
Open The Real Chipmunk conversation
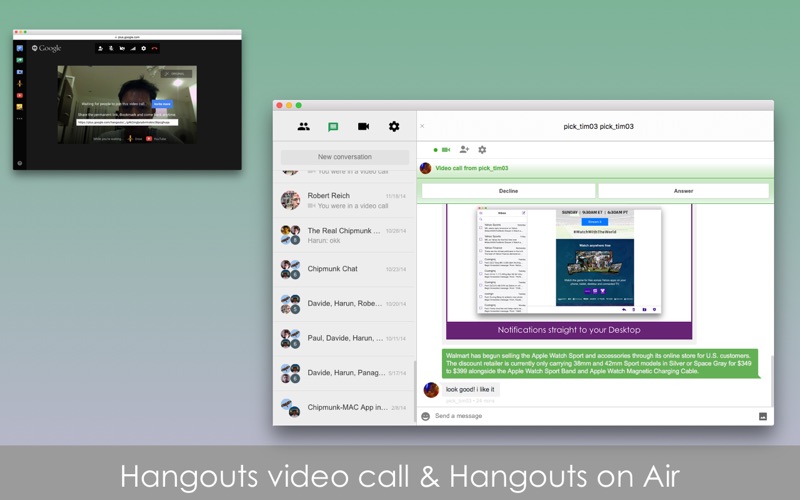click(345, 235)
